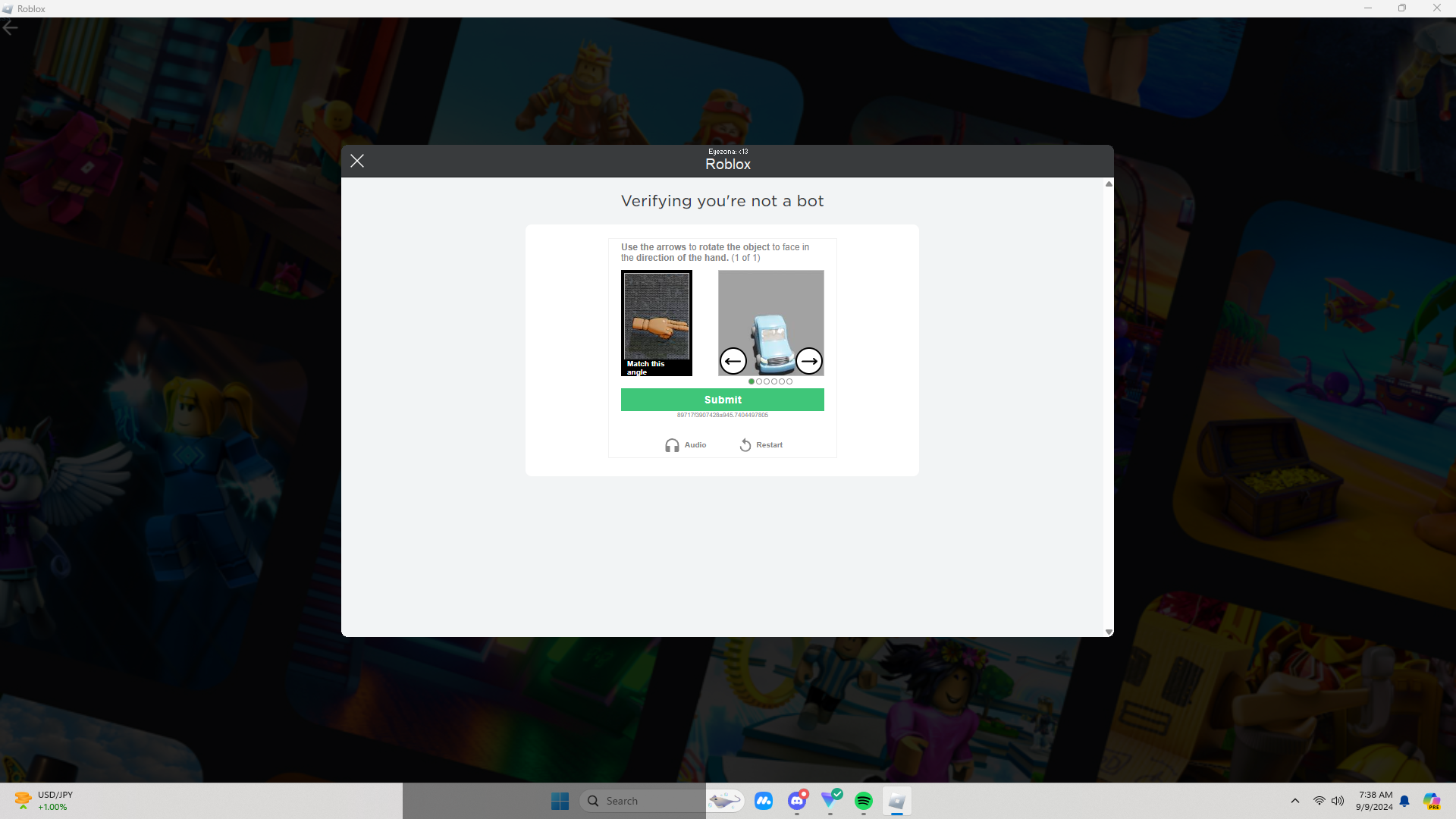
Task: Click the hand reference image thumbnail
Action: [657, 317]
